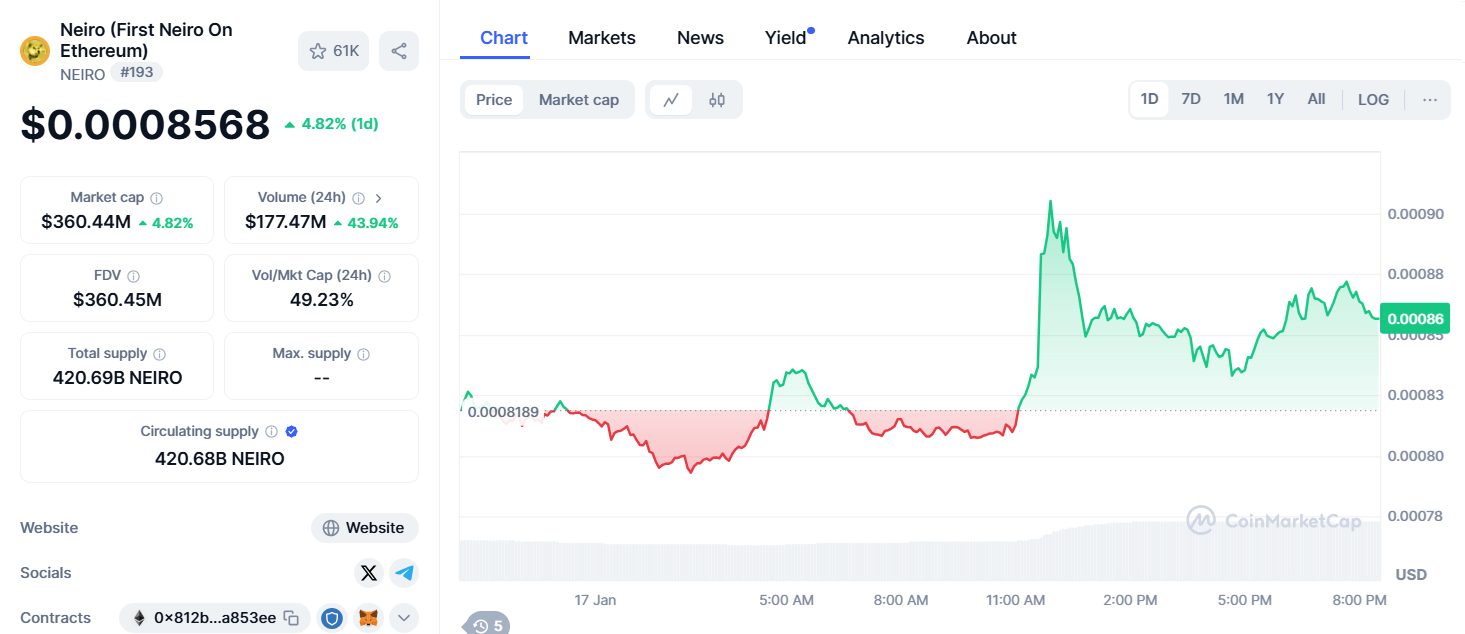Open the Telegram social link
This screenshot has width=1465, height=634.
pyautogui.click(x=404, y=573)
